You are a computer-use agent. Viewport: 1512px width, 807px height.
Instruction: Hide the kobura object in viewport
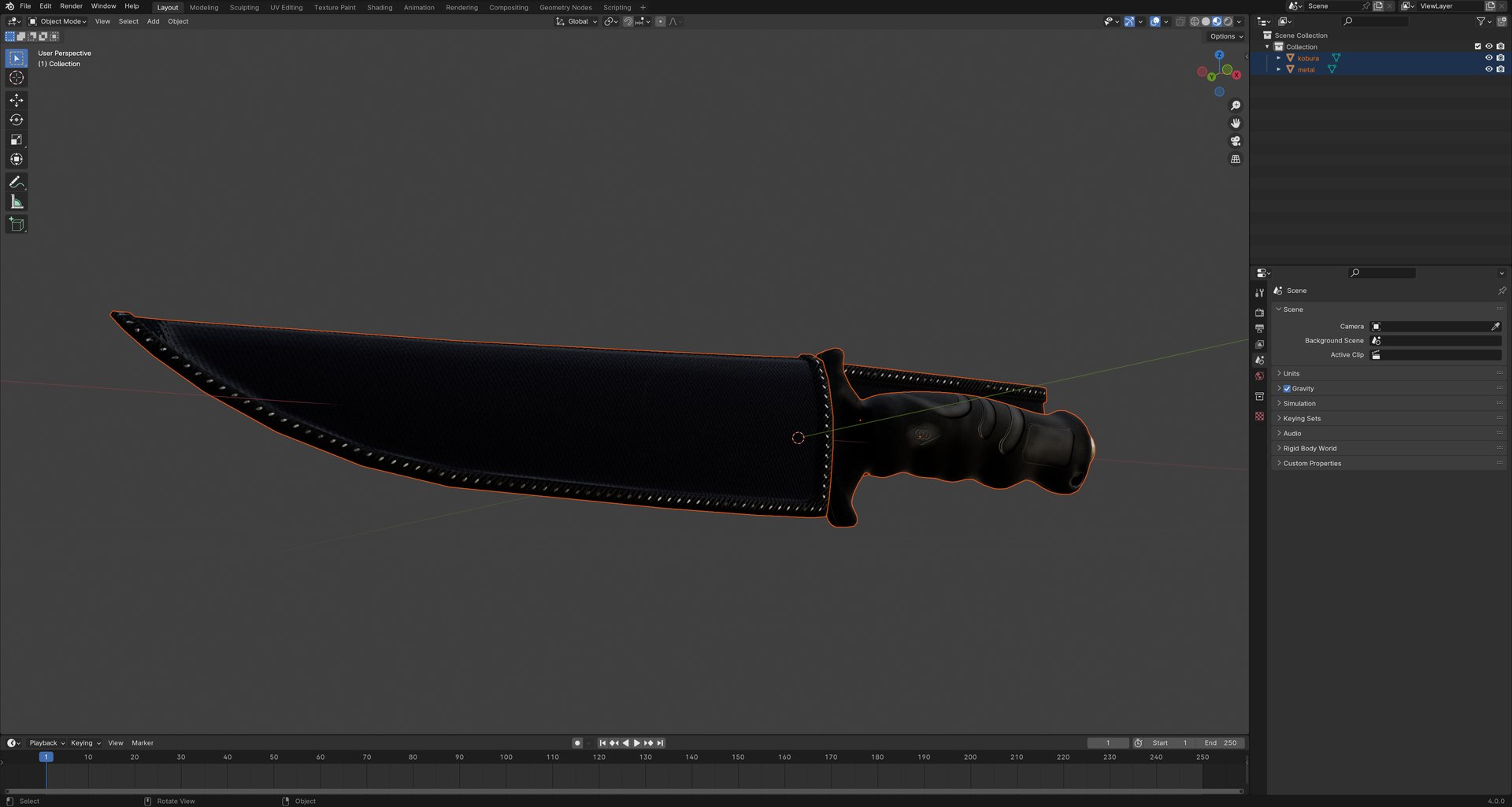1488,57
